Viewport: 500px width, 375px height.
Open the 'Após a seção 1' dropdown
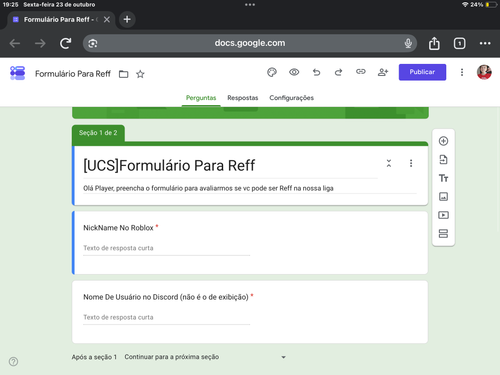205,357
